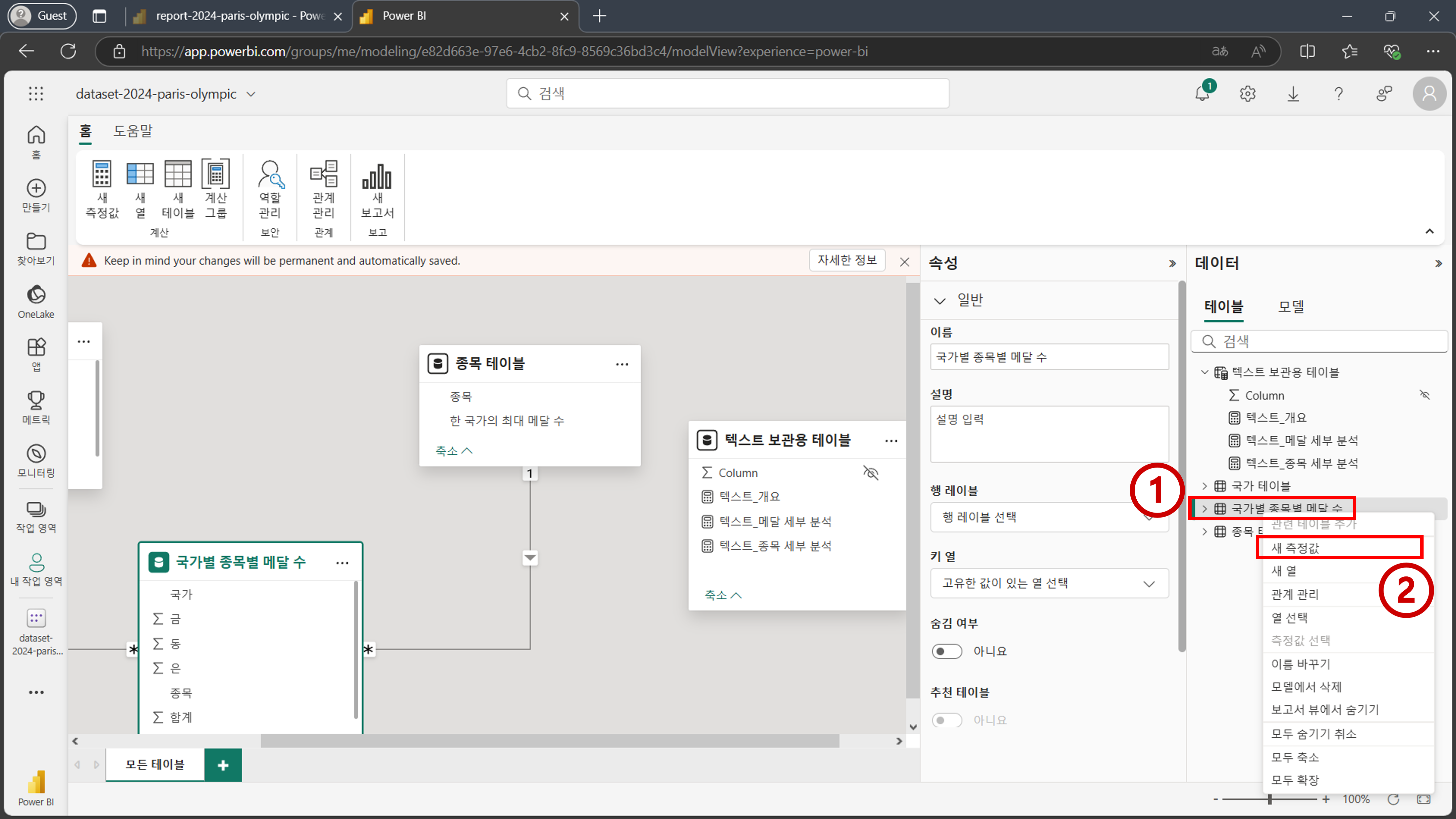Open 관계 관리 ribbon icon
This screenshot has width=1456, height=819.
[x=324, y=189]
